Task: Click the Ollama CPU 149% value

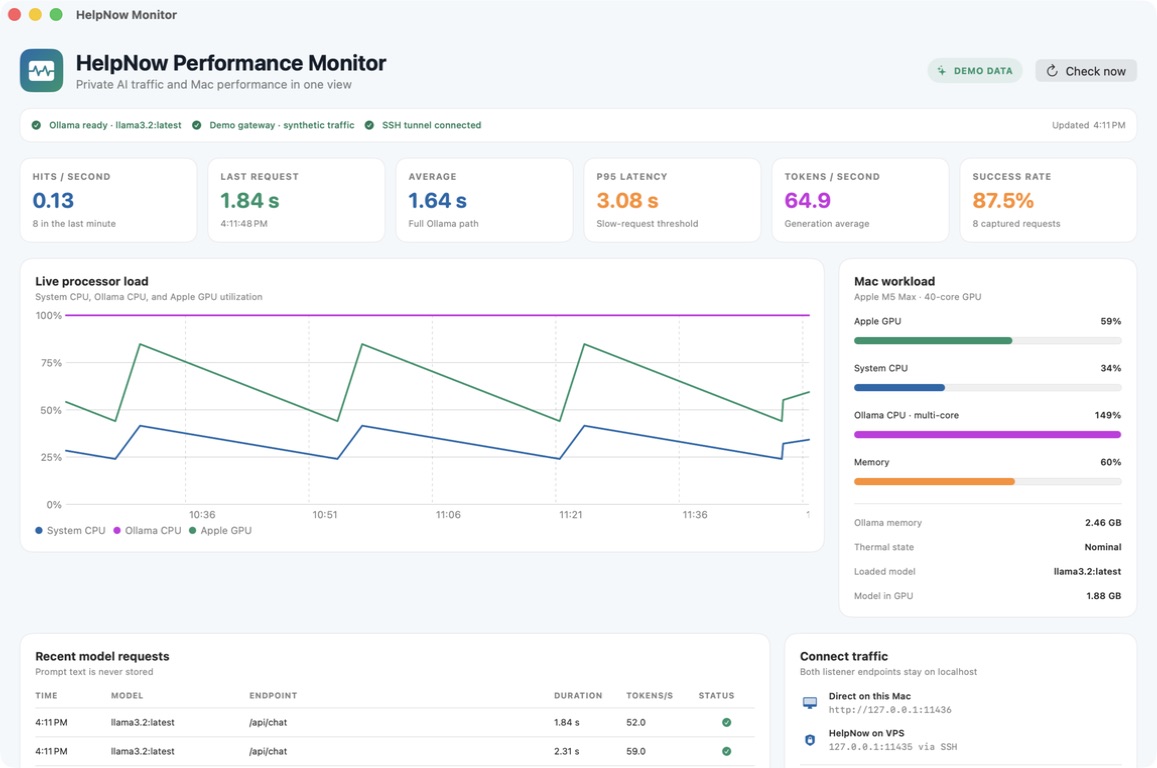Action: (1108, 415)
